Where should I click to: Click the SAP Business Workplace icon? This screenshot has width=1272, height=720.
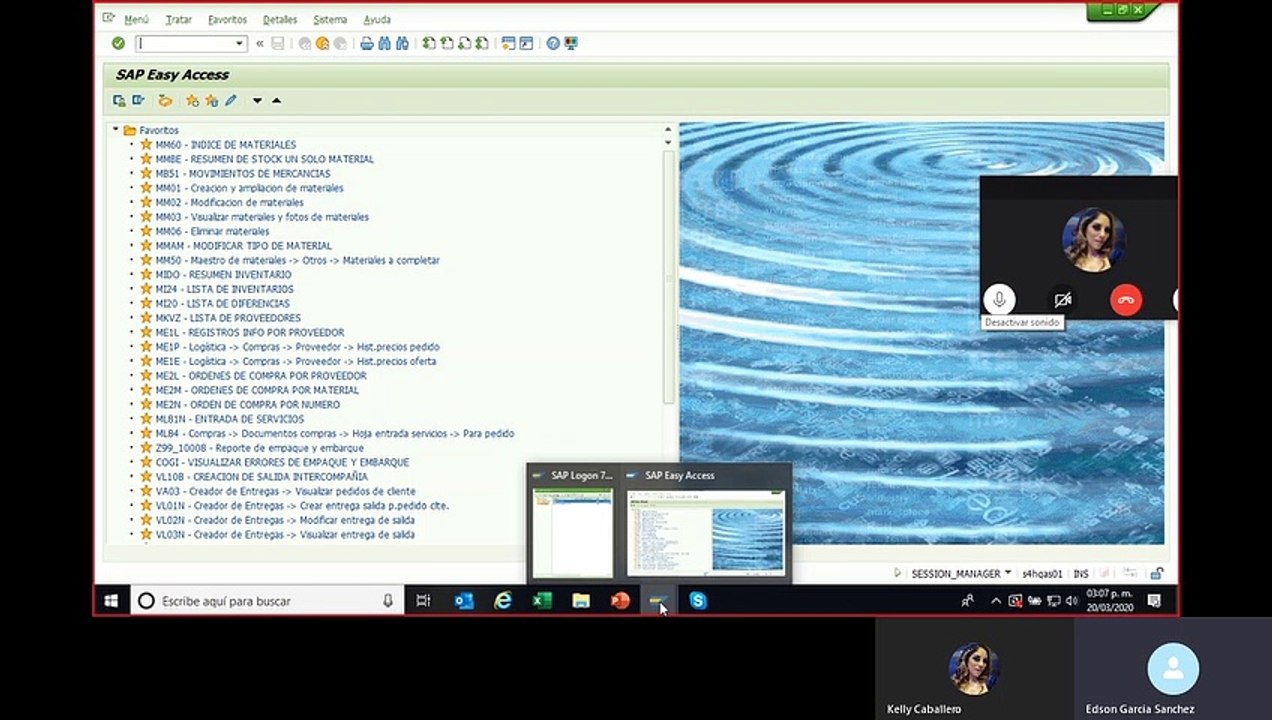click(165, 100)
